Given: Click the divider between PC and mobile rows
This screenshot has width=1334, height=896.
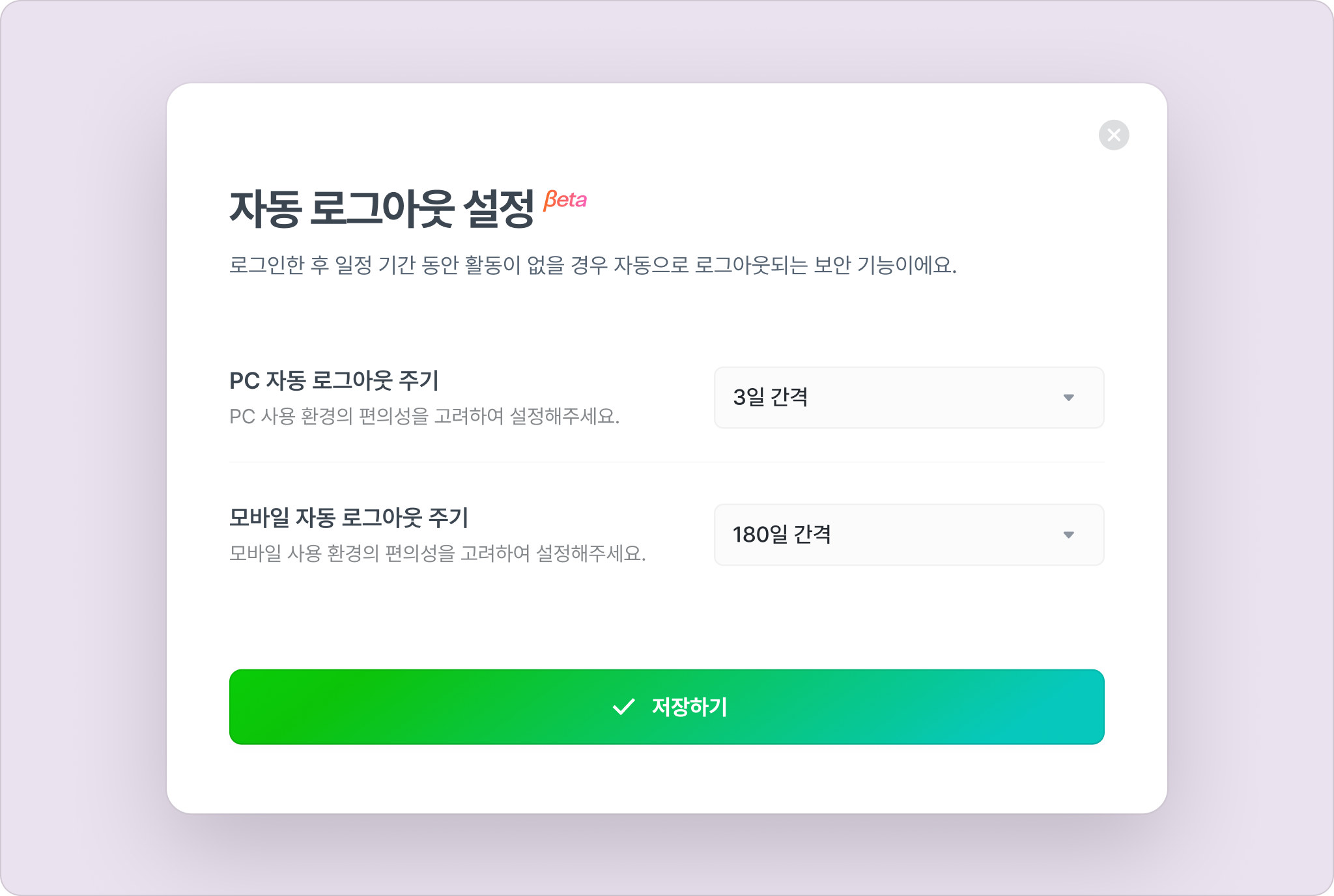Looking at the screenshot, I should (666, 462).
